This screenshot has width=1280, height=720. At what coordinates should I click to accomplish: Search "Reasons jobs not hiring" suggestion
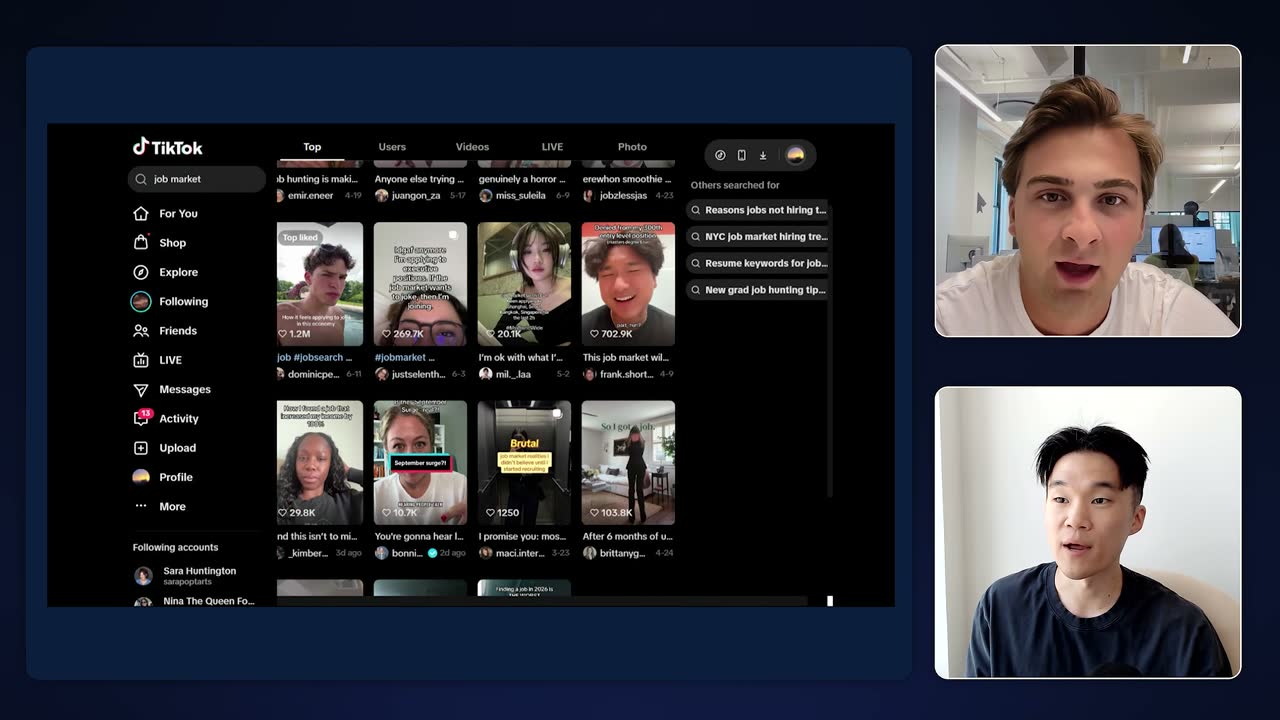coord(759,210)
